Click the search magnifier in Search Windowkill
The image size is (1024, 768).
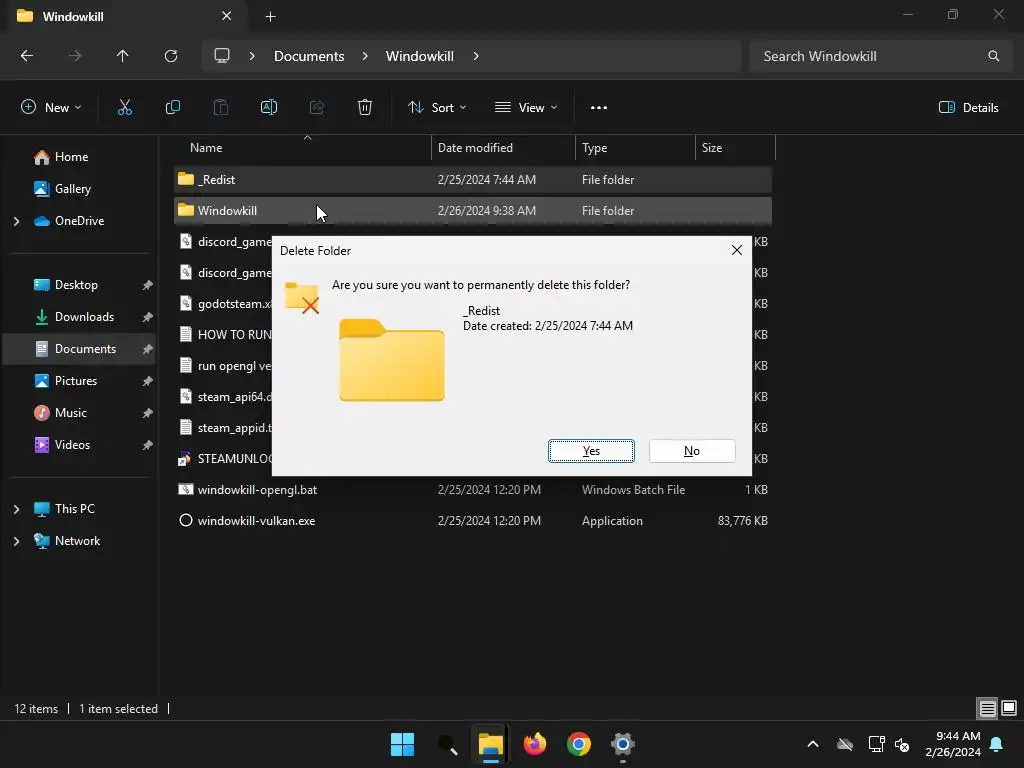(993, 56)
